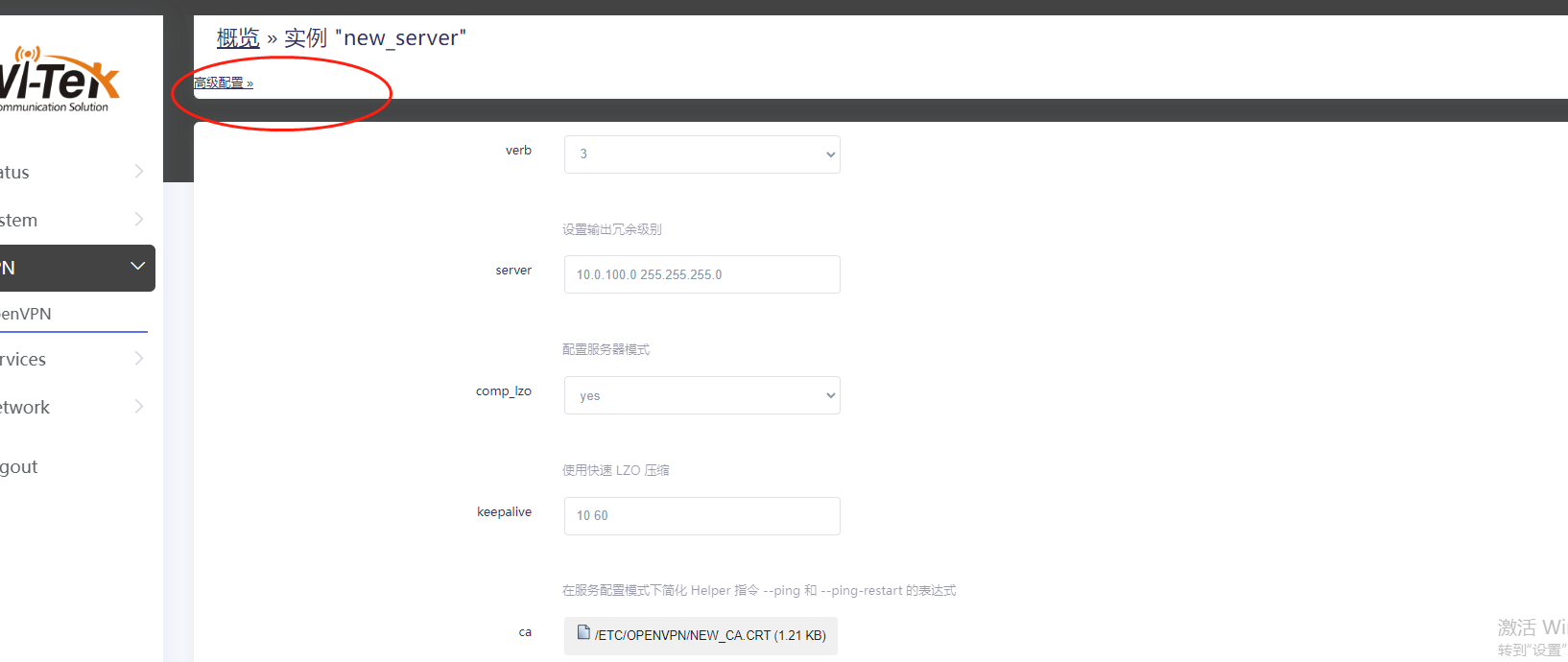
Task: Open the comp_lzo dropdown
Action: pos(701,395)
